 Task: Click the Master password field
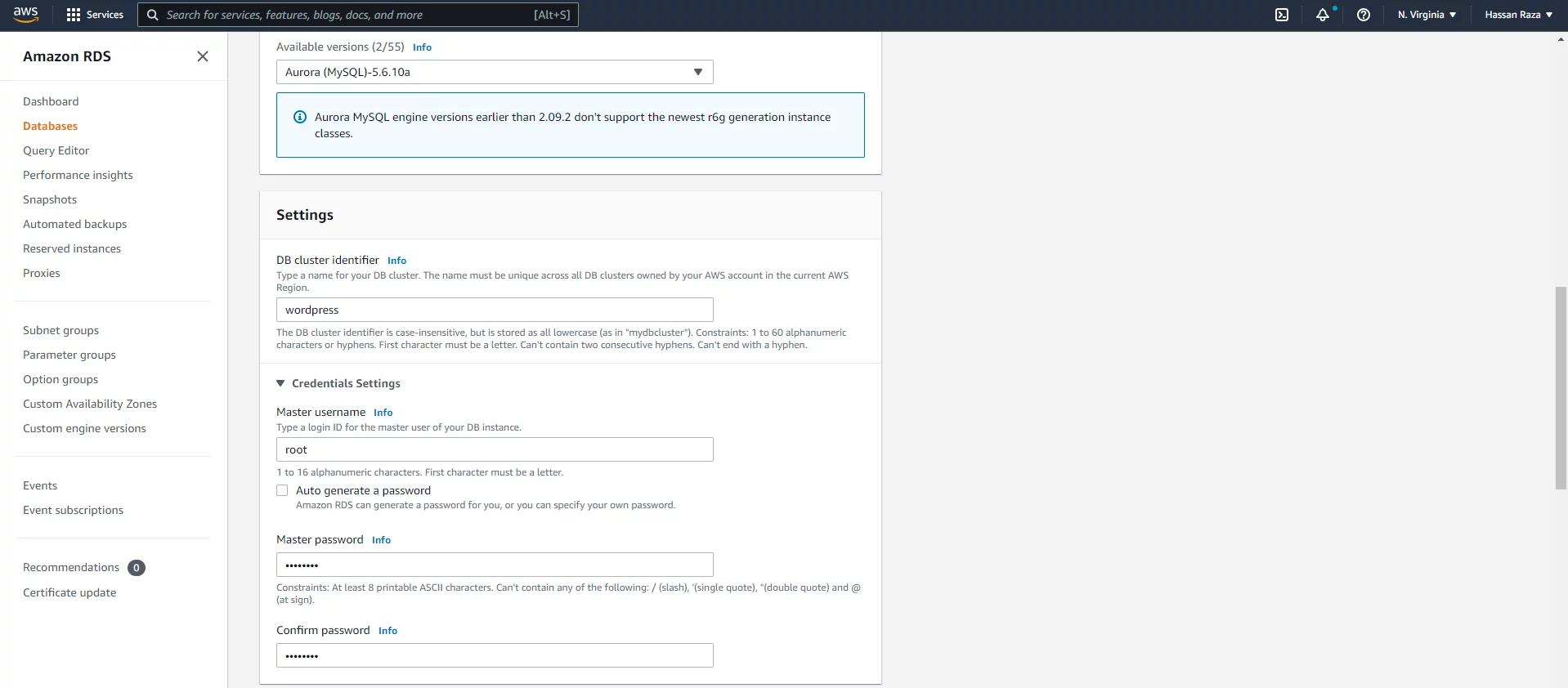coord(495,565)
